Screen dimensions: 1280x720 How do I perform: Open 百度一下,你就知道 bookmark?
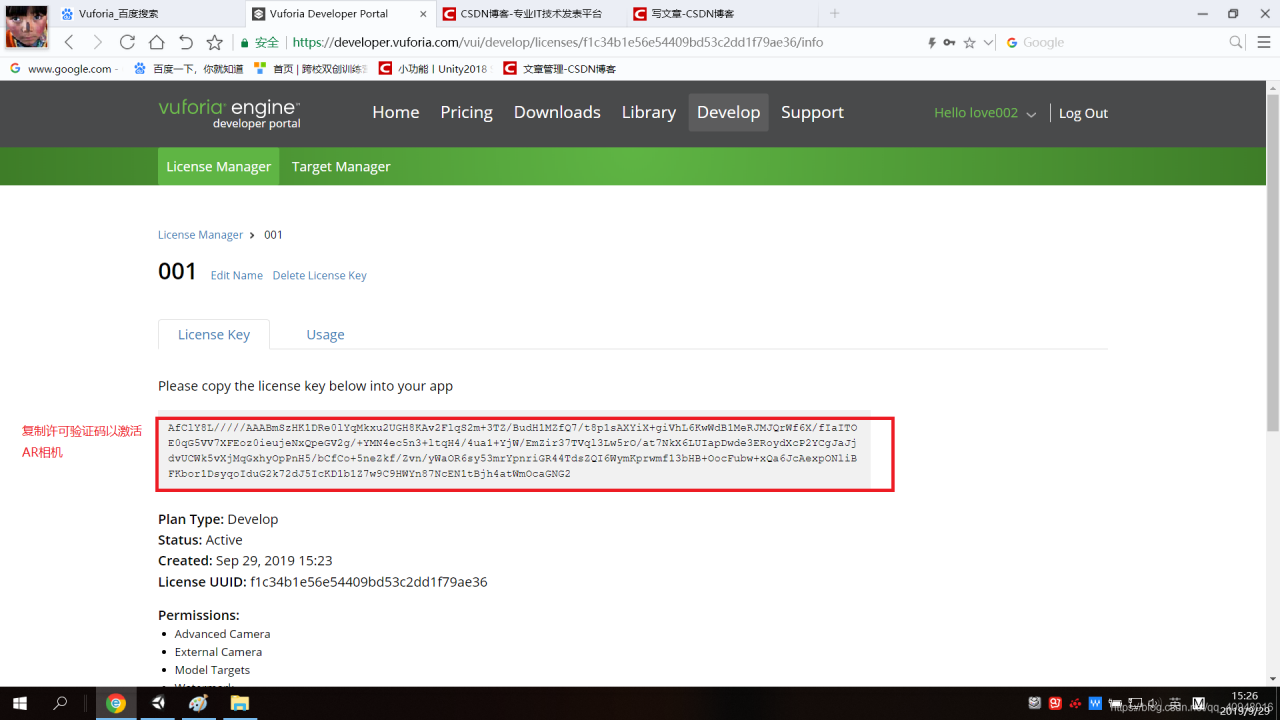[x=187, y=69]
